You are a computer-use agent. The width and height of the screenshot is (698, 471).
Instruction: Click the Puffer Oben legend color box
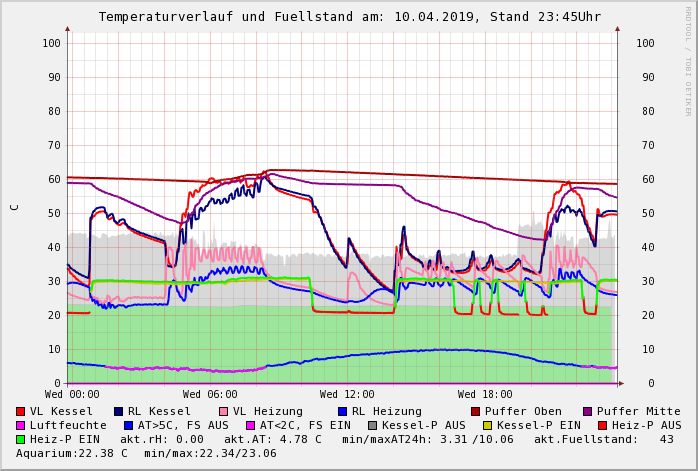(x=475, y=411)
